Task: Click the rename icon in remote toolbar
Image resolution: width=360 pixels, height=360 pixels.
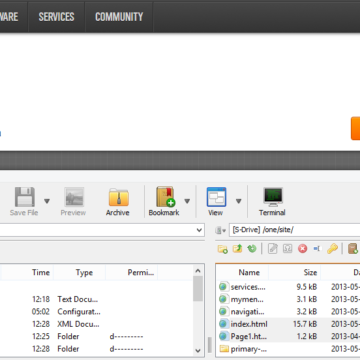Action: pyautogui.click(x=317, y=249)
